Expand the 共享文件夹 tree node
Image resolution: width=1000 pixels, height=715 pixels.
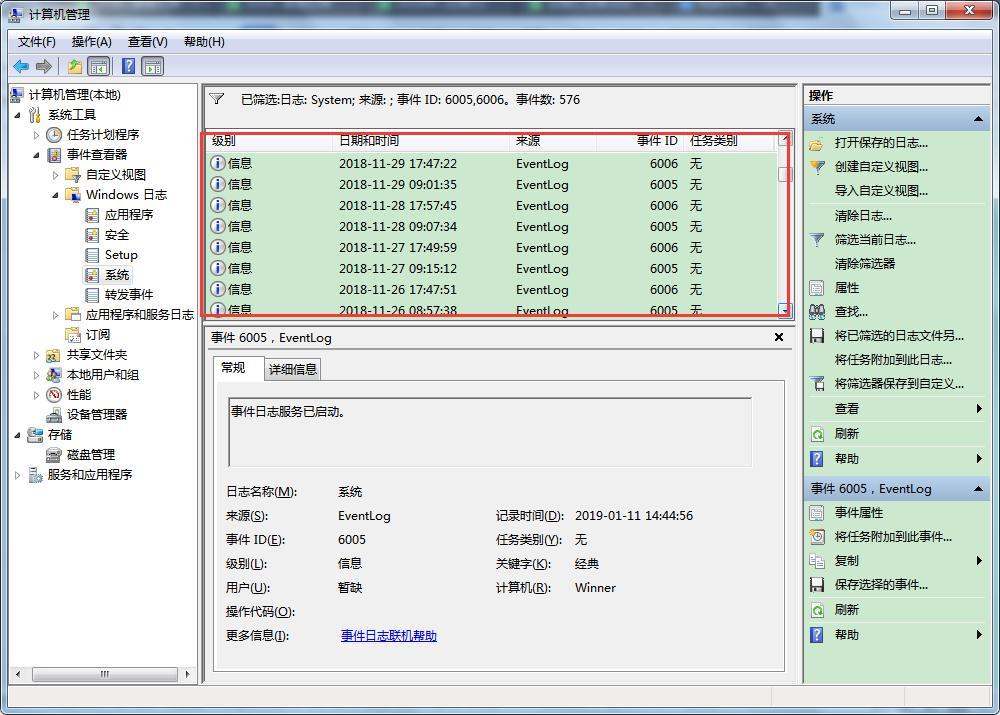[x=37, y=355]
